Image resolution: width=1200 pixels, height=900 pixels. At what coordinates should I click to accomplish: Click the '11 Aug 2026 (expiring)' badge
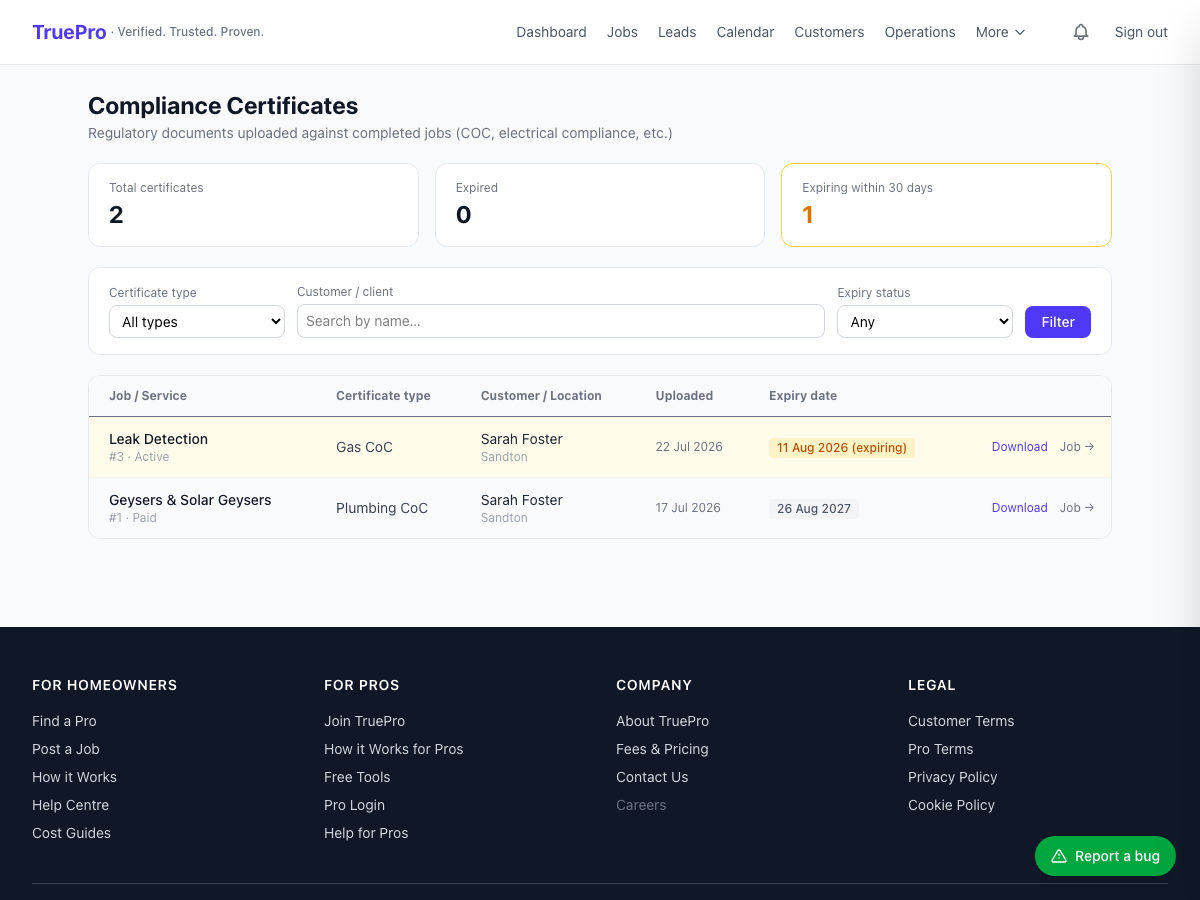tap(842, 448)
